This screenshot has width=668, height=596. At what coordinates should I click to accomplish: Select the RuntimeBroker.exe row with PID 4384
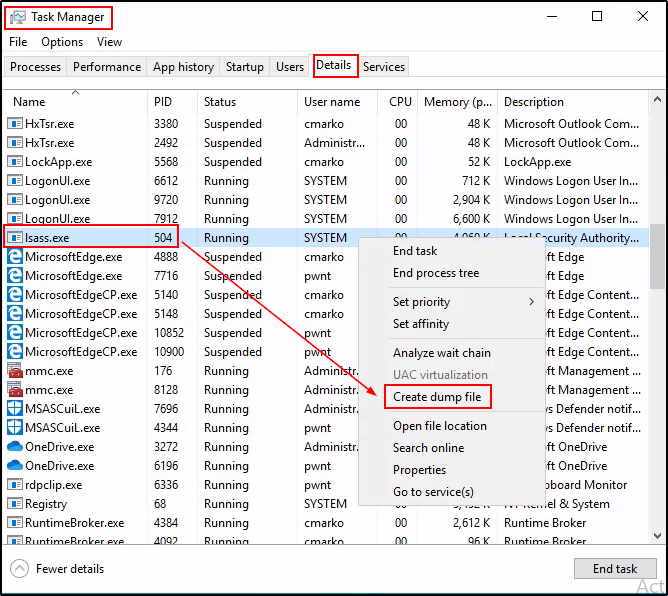click(75, 523)
